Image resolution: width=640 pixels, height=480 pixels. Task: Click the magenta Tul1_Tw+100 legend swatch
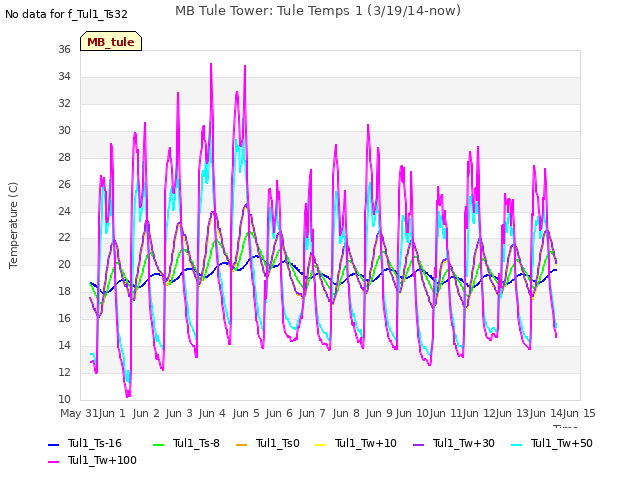[x=53, y=462]
